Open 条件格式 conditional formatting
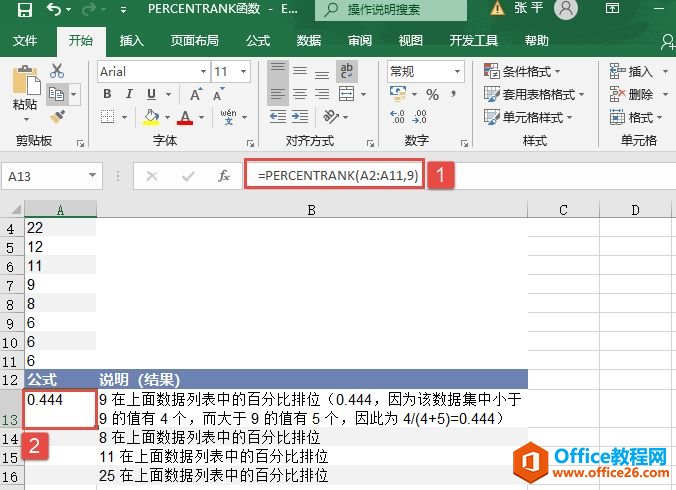676x490 pixels. (x=522, y=71)
